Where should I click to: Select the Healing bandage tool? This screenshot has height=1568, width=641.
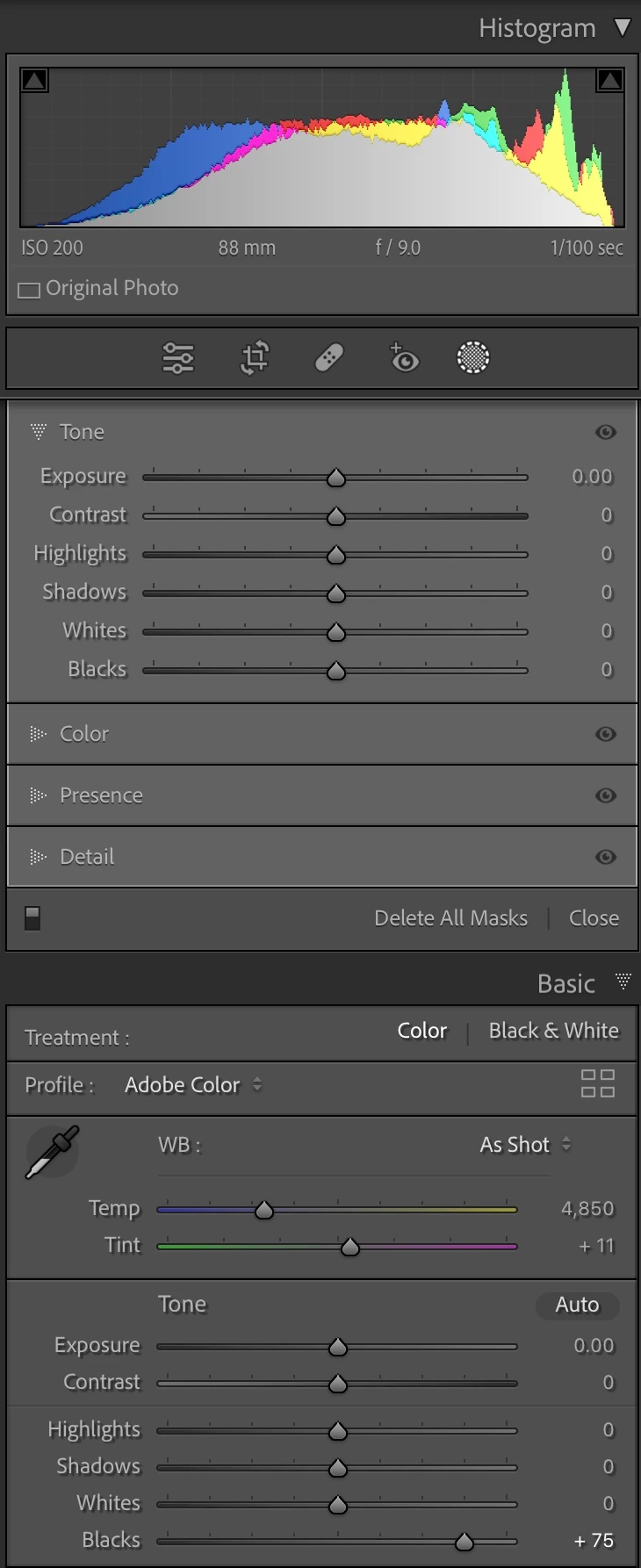point(329,358)
